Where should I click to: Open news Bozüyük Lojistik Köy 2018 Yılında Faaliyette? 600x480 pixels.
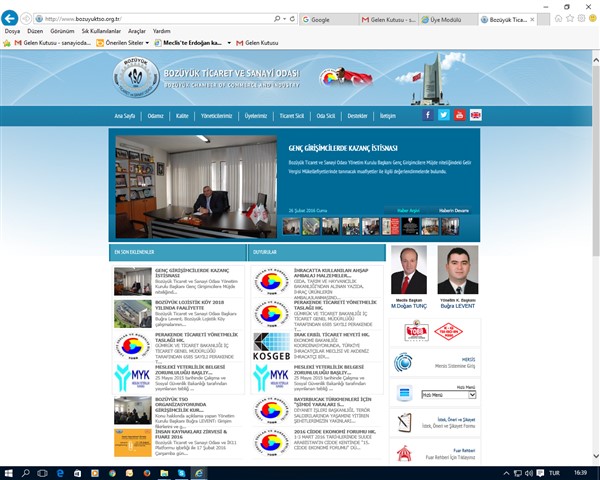(190, 305)
